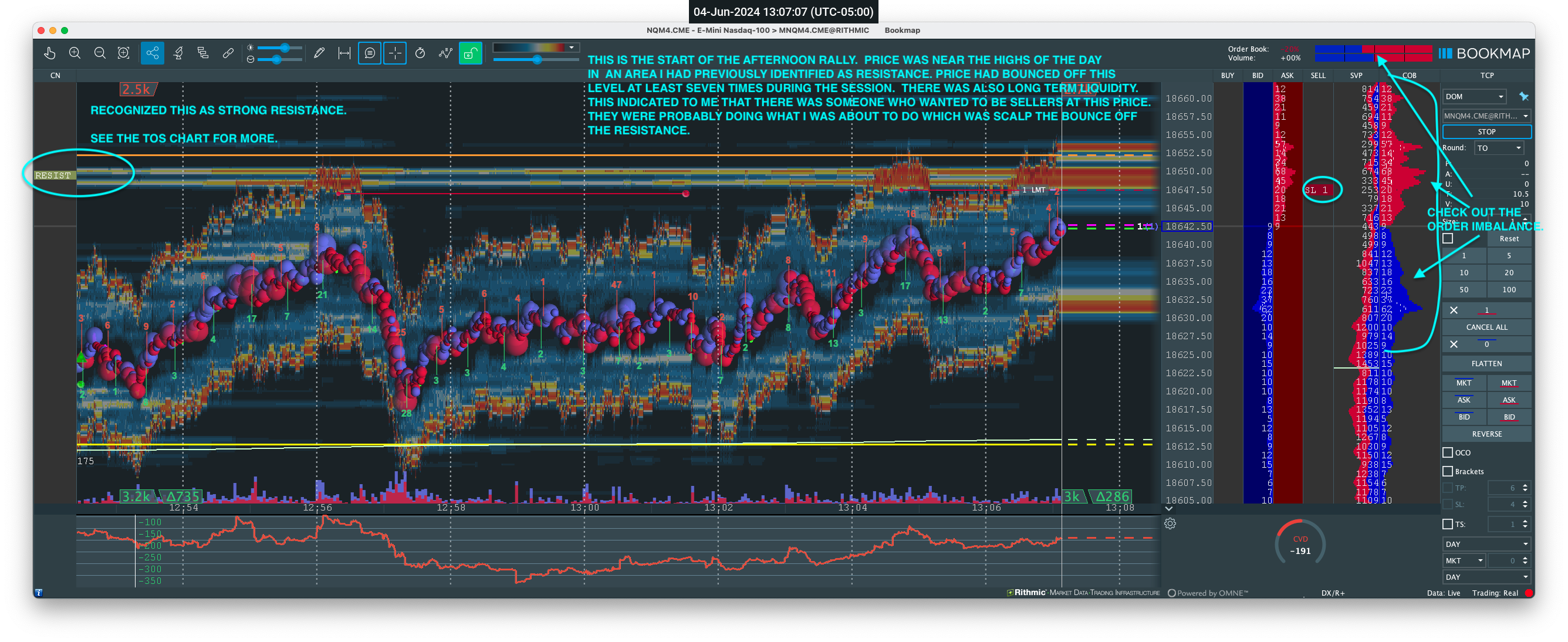Enable the OCO checkbox

(x=1448, y=453)
